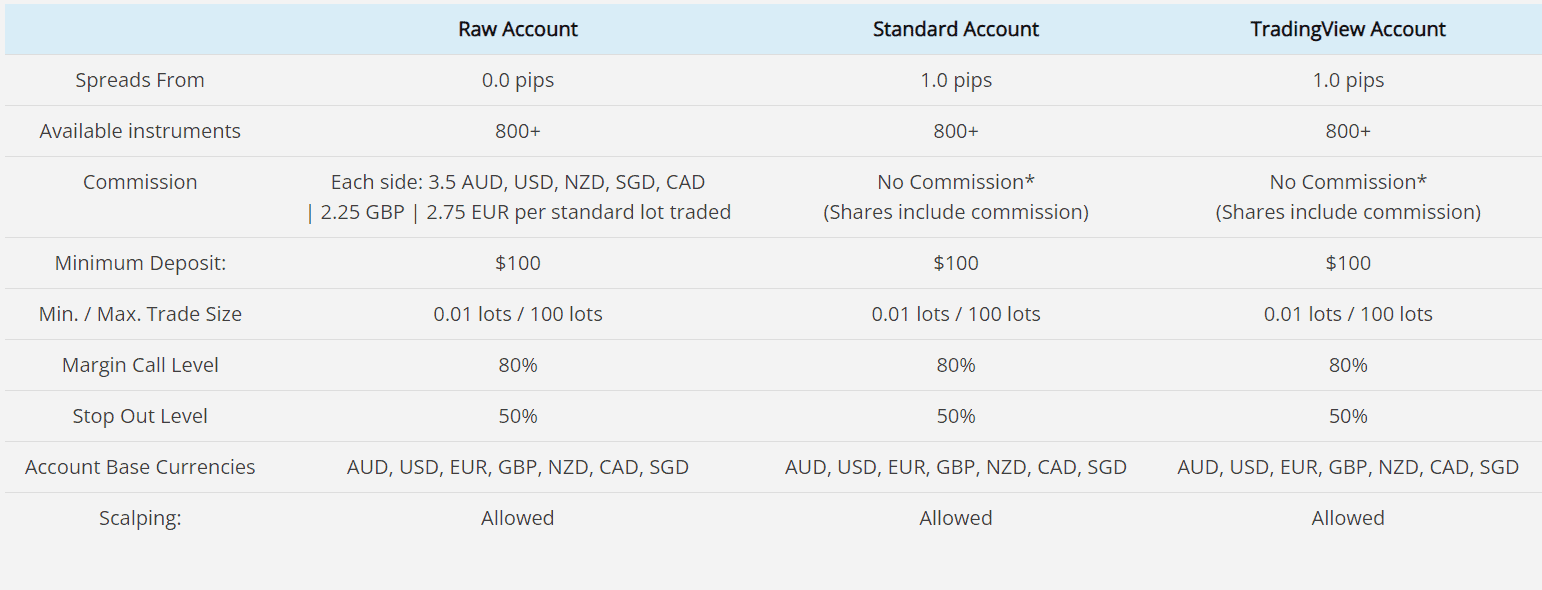Screen dimensions: 1542x590
Task: Click the 50% stop out for TradingView Account
Action: pos(1347,416)
